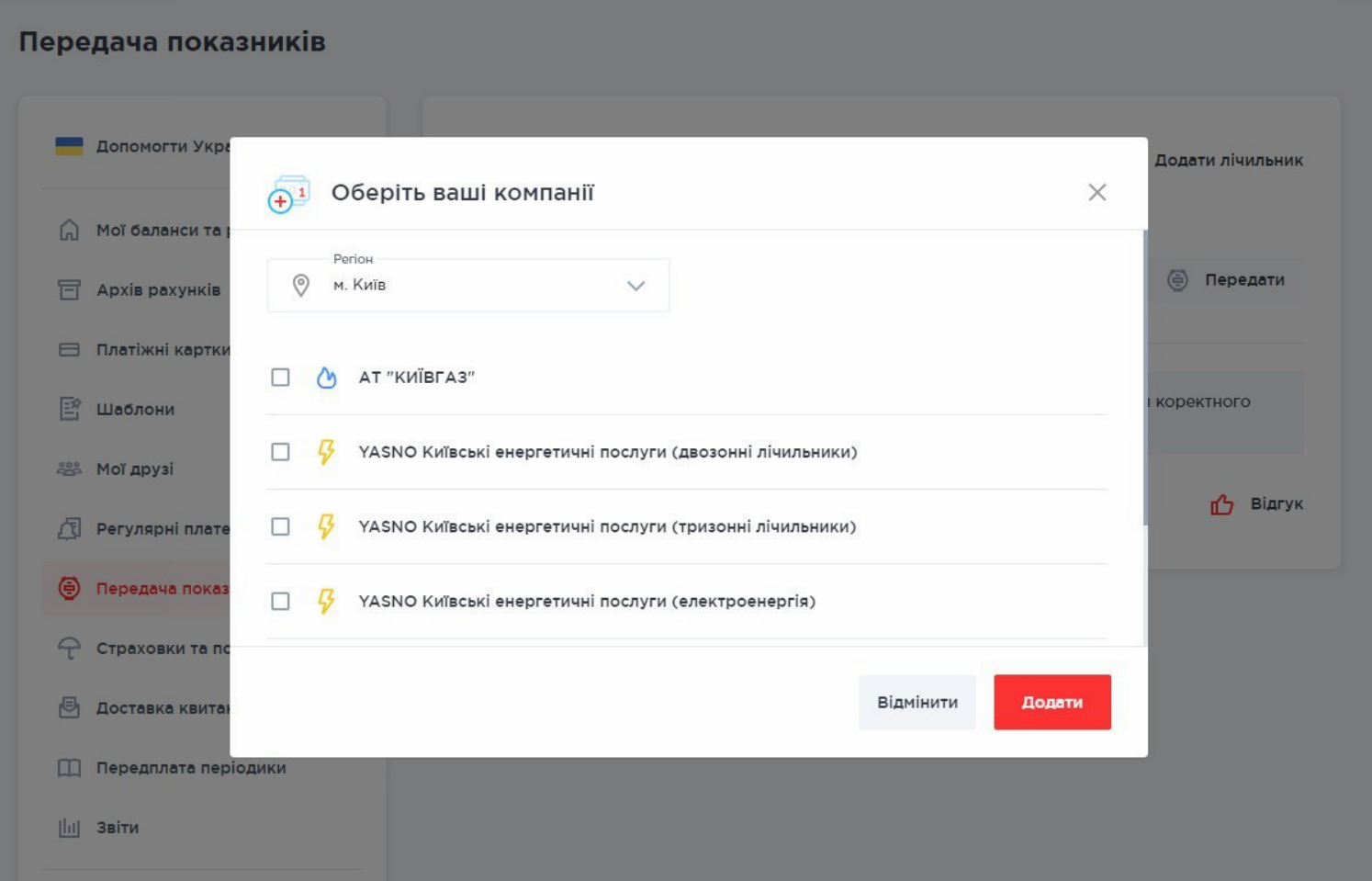
Task: Click lightning icon for тризонні лічильники row
Action: click(326, 526)
